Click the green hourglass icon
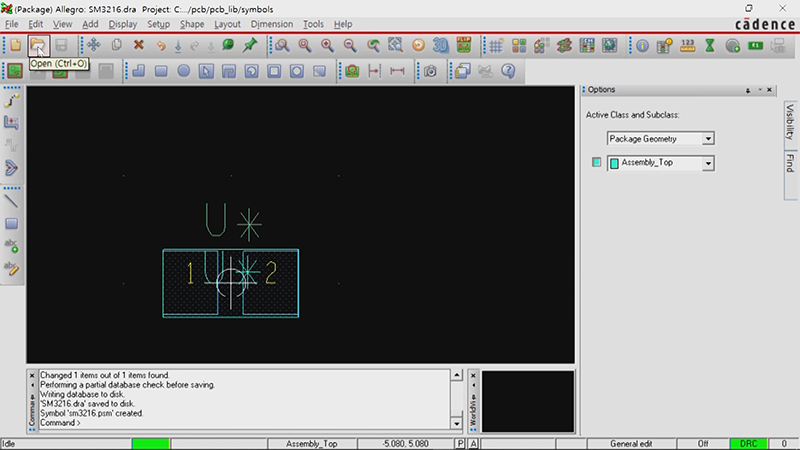 tap(710, 45)
